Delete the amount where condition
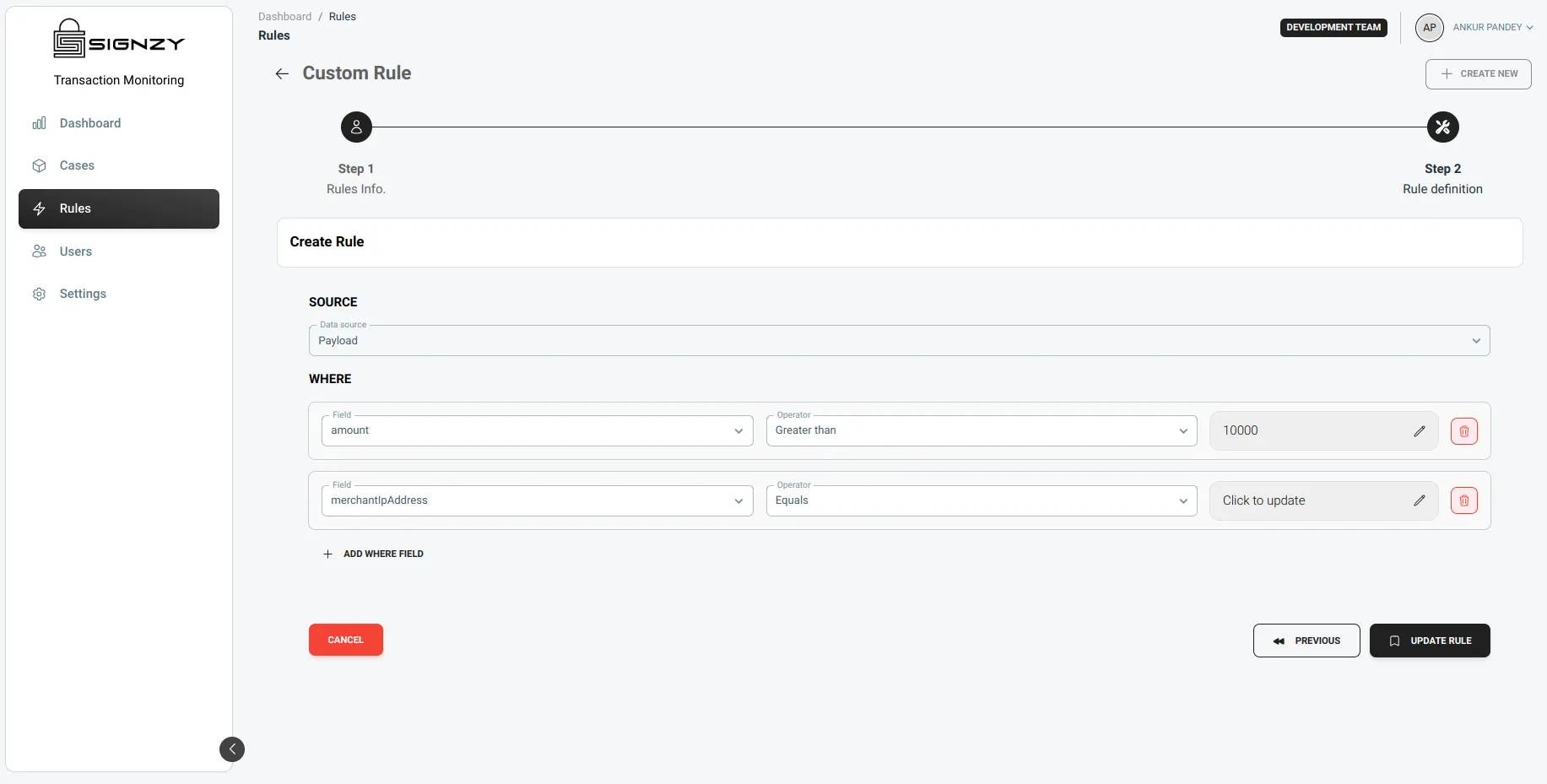This screenshot has height=784, width=1547. pos(1463,431)
